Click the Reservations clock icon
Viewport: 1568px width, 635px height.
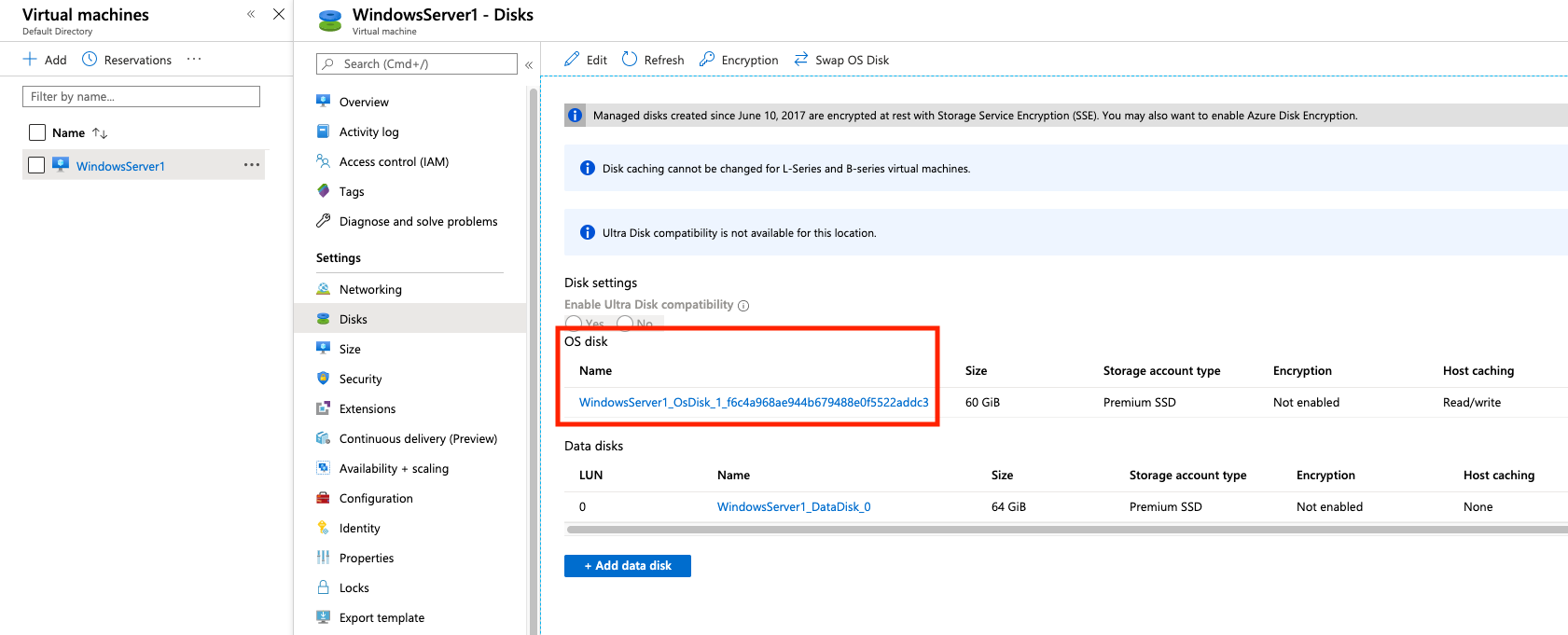pos(90,60)
